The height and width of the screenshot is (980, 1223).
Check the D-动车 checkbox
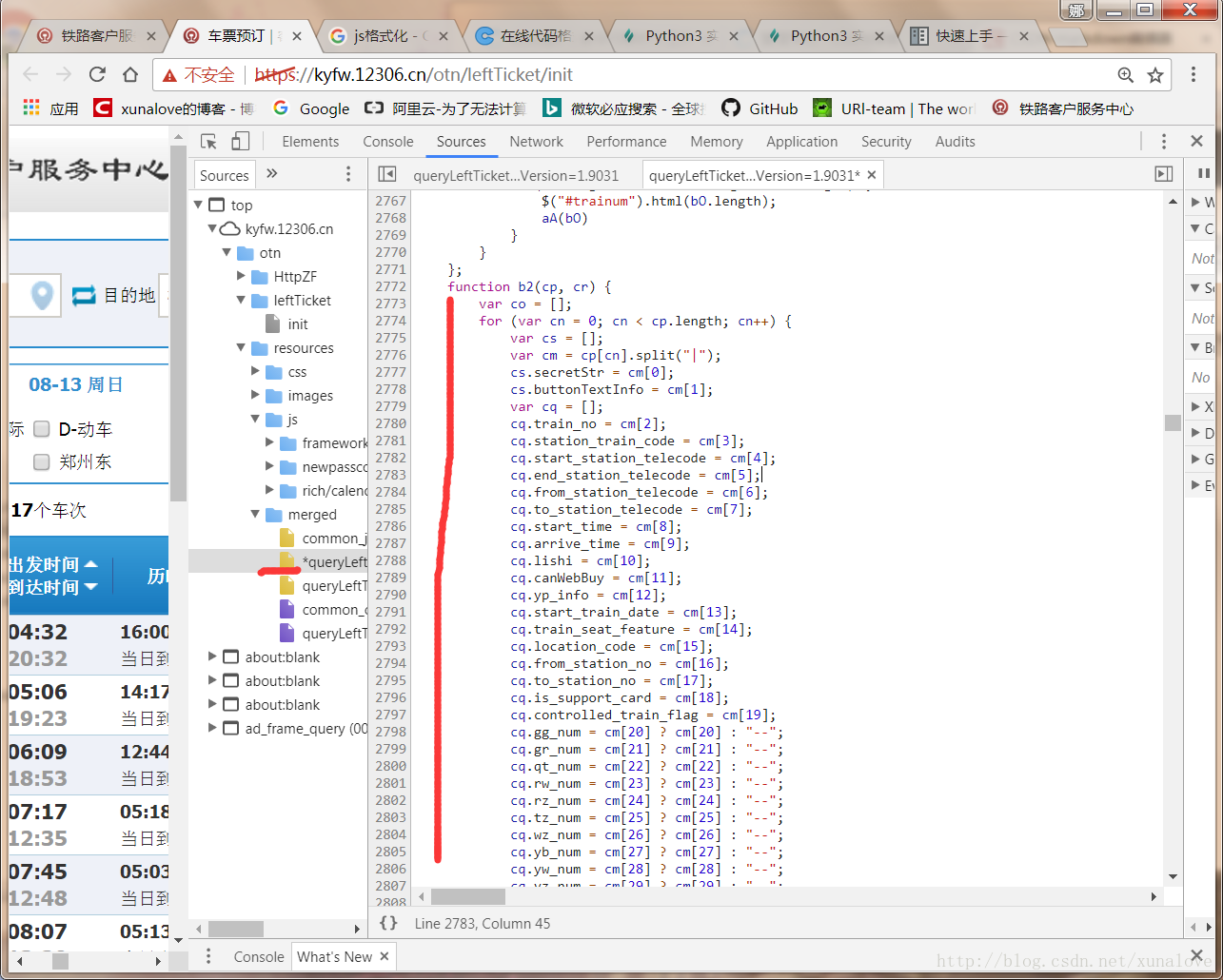41,429
